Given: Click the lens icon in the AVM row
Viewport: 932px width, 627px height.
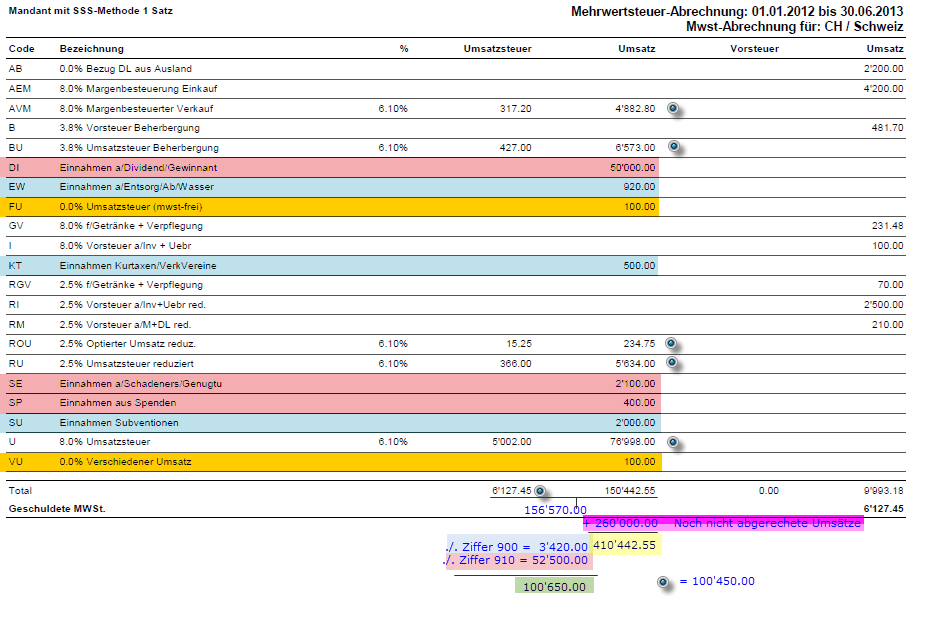Looking at the screenshot, I should (x=674, y=108).
